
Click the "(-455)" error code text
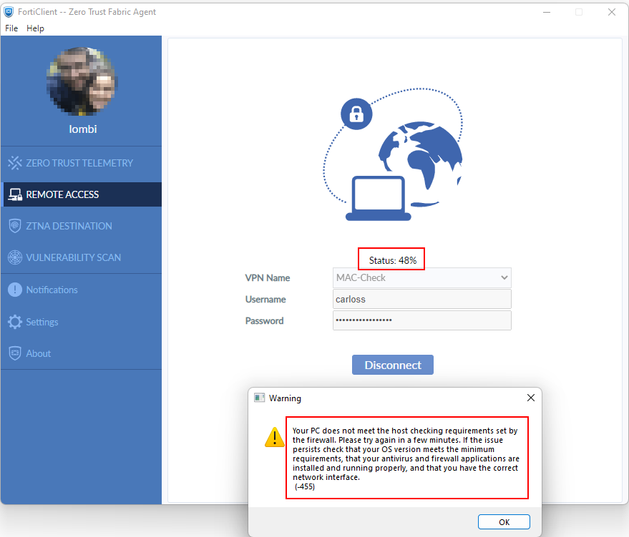pyautogui.click(x=304, y=486)
